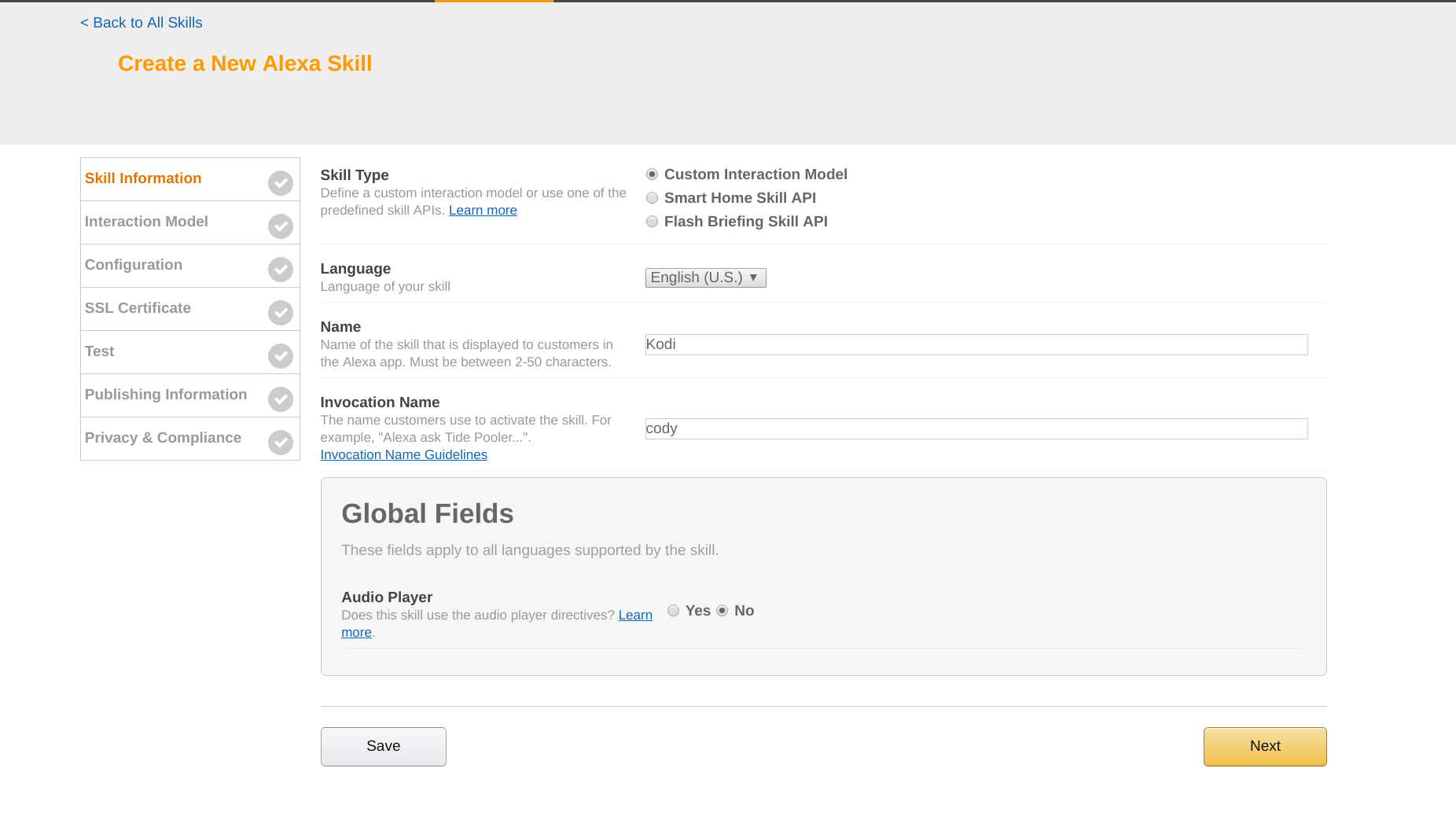Open the English (U.S.) language dropdown
The image size is (1456, 838).
705,277
